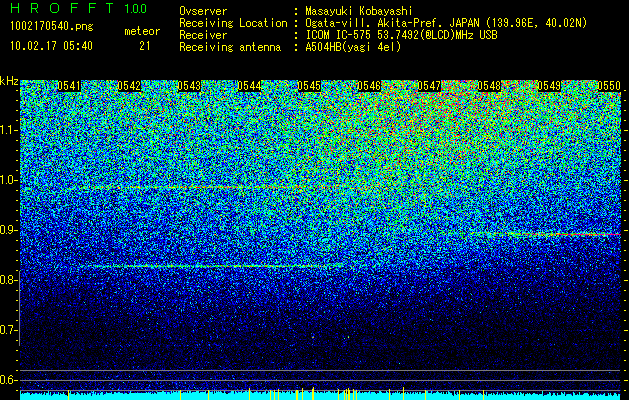
Task: Click the file name 1002170540.png
Action: (x=52, y=26)
